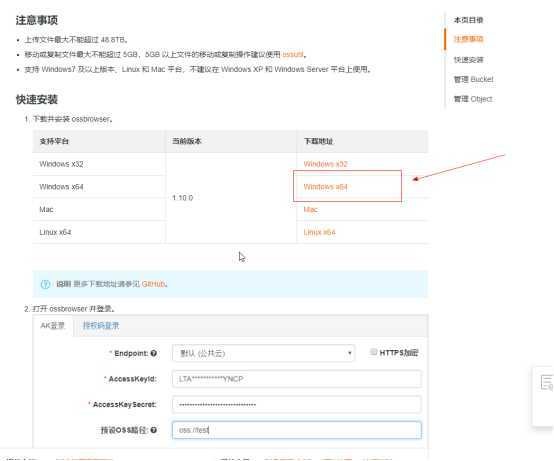Enable the HTTPS加密 checkbox
The image size is (554, 461).
tap(373, 352)
